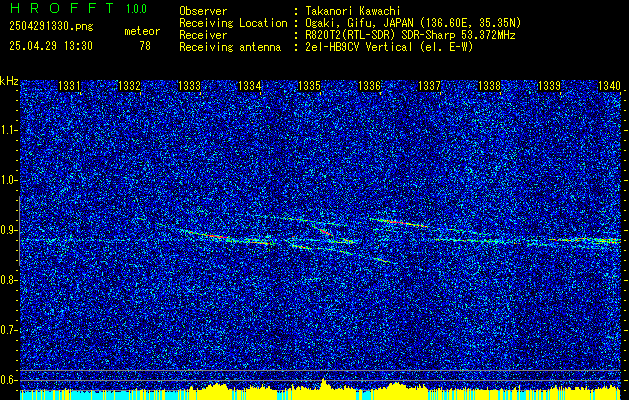Click the 1331 time marker
Viewport: 629px width, 400px height.
coord(69,86)
